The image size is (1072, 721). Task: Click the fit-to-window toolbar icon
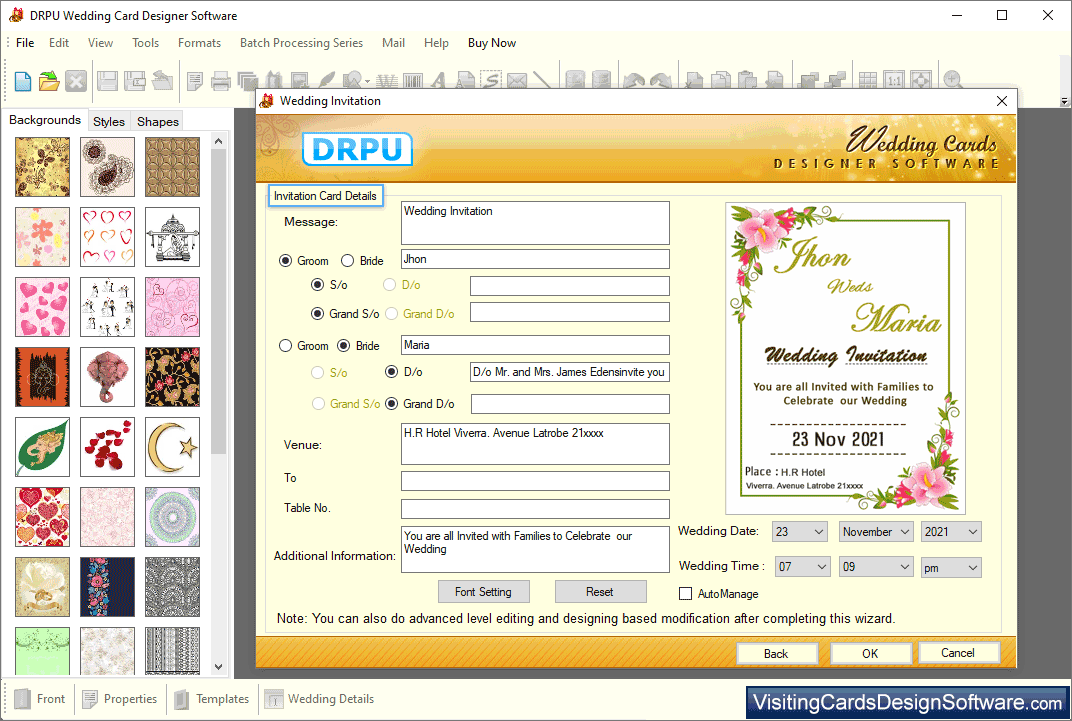[920, 81]
